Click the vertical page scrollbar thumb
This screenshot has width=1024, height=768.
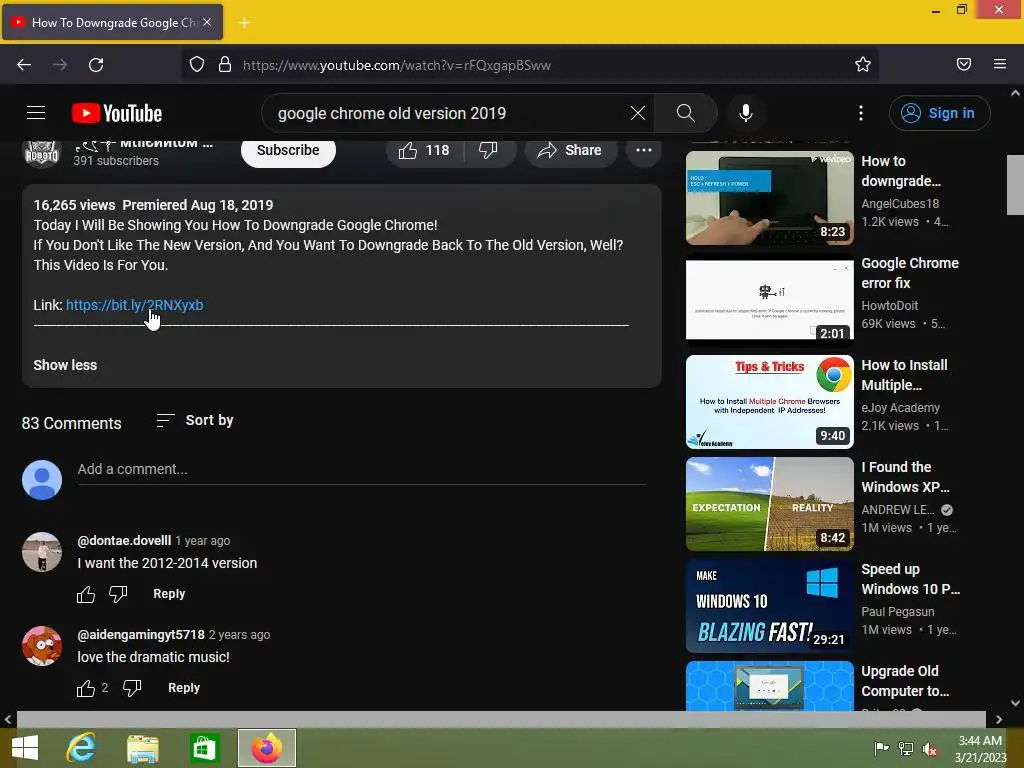click(1015, 185)
